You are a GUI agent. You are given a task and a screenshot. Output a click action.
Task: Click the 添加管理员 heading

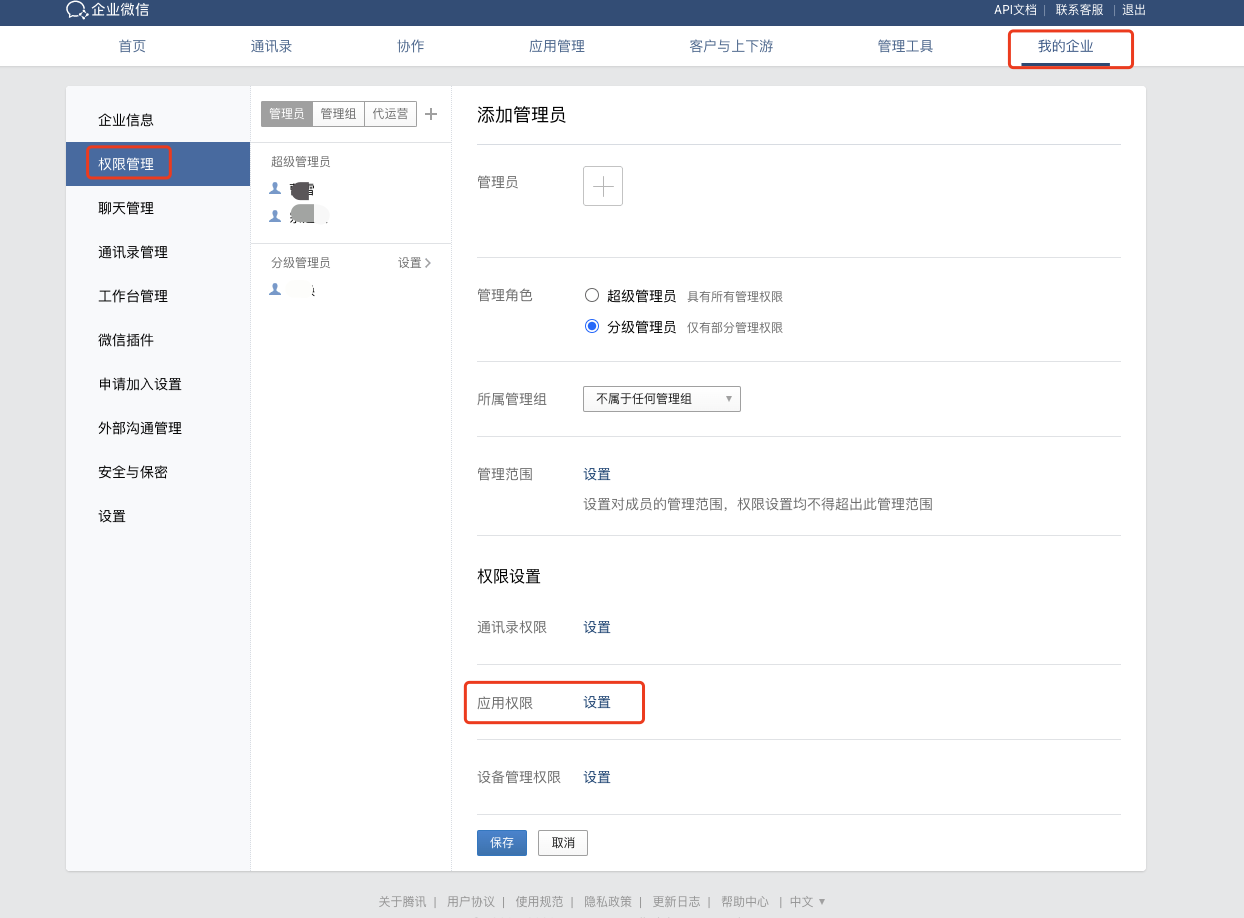pyautogui.click(x=521, y=115)
